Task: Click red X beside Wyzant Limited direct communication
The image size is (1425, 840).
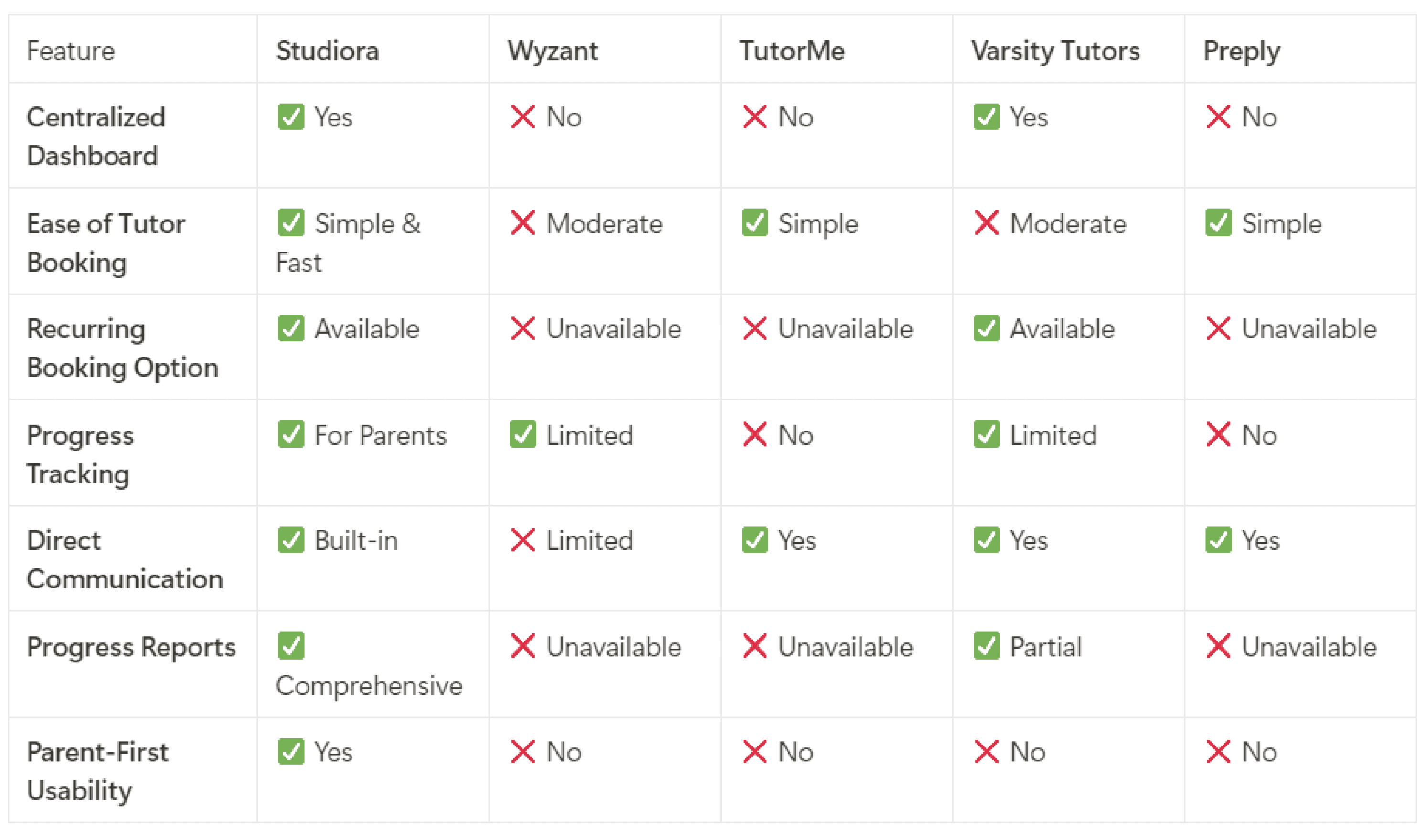Action: click(x=523, y=540)
